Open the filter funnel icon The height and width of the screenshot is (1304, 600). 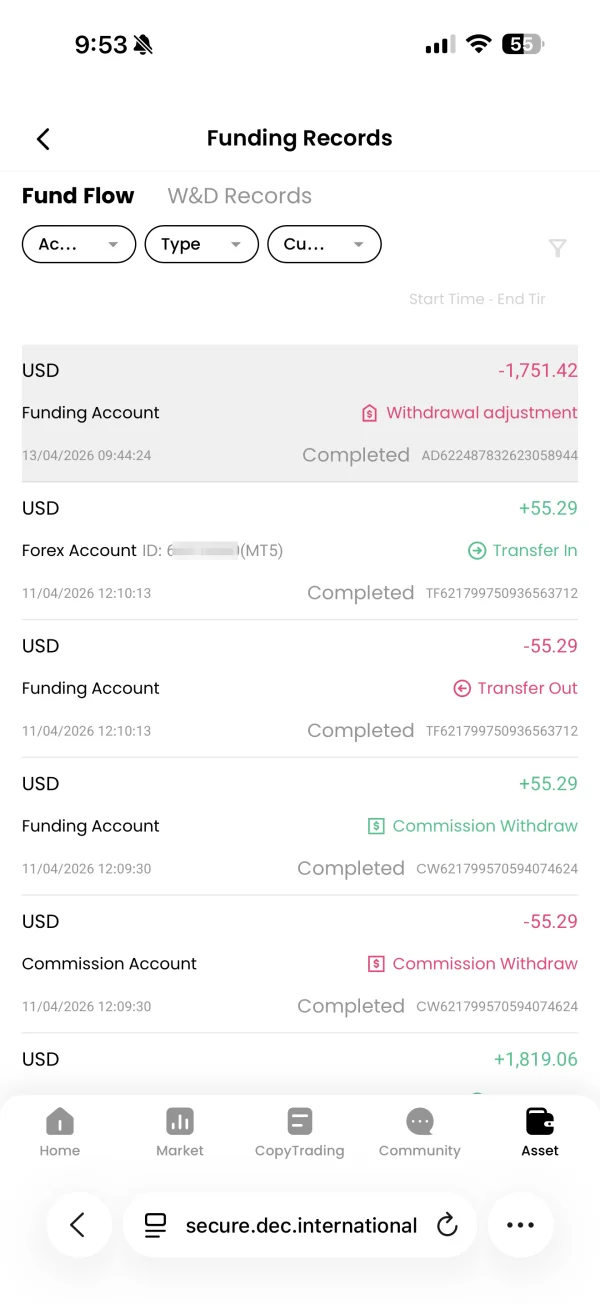click(558, 248)
